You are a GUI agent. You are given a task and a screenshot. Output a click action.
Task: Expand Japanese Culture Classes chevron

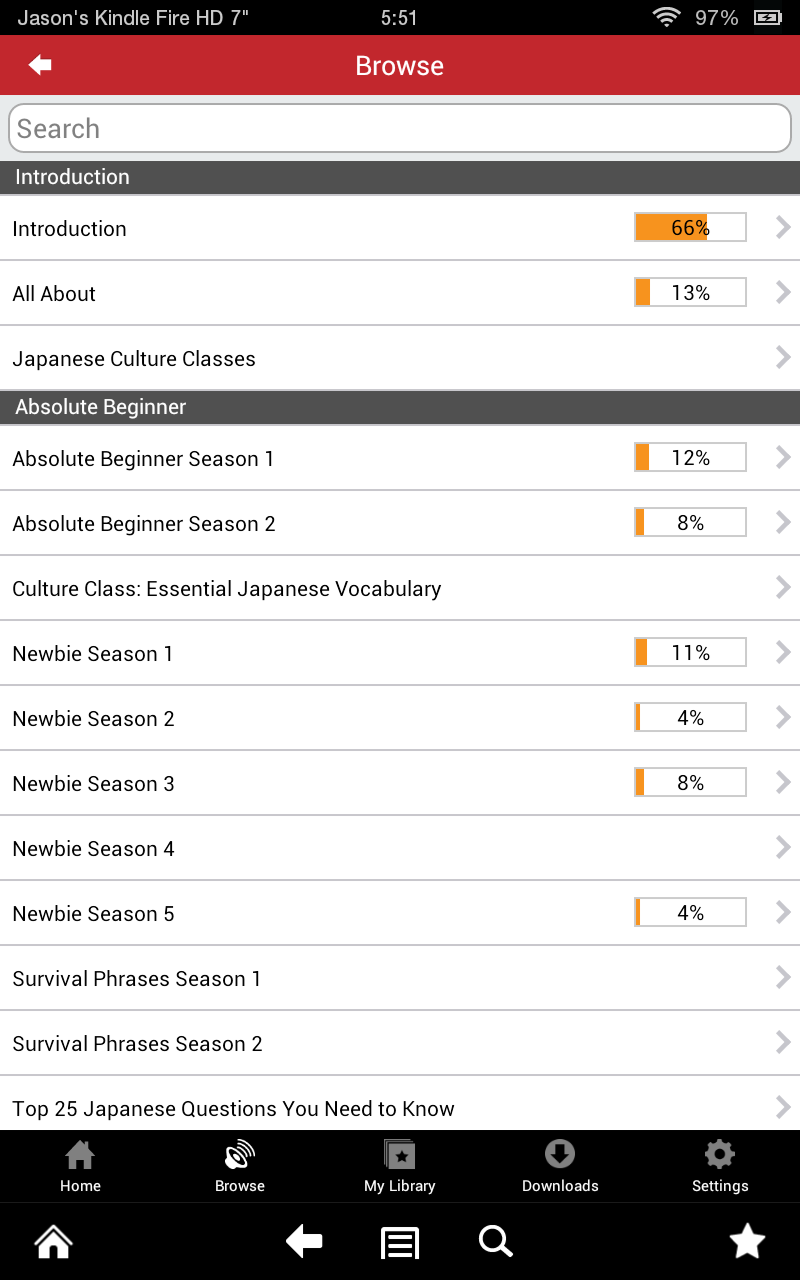point(783,358)
